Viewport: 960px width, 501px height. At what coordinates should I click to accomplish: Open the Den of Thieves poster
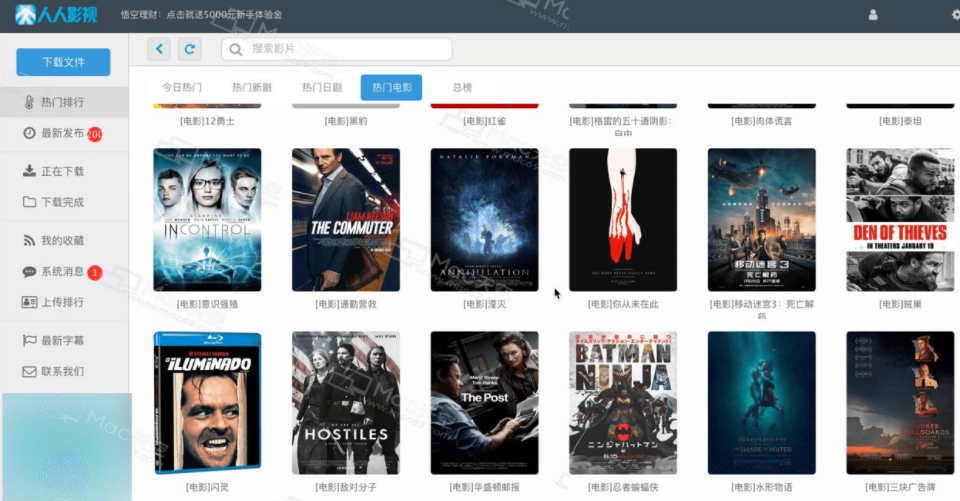900,220
